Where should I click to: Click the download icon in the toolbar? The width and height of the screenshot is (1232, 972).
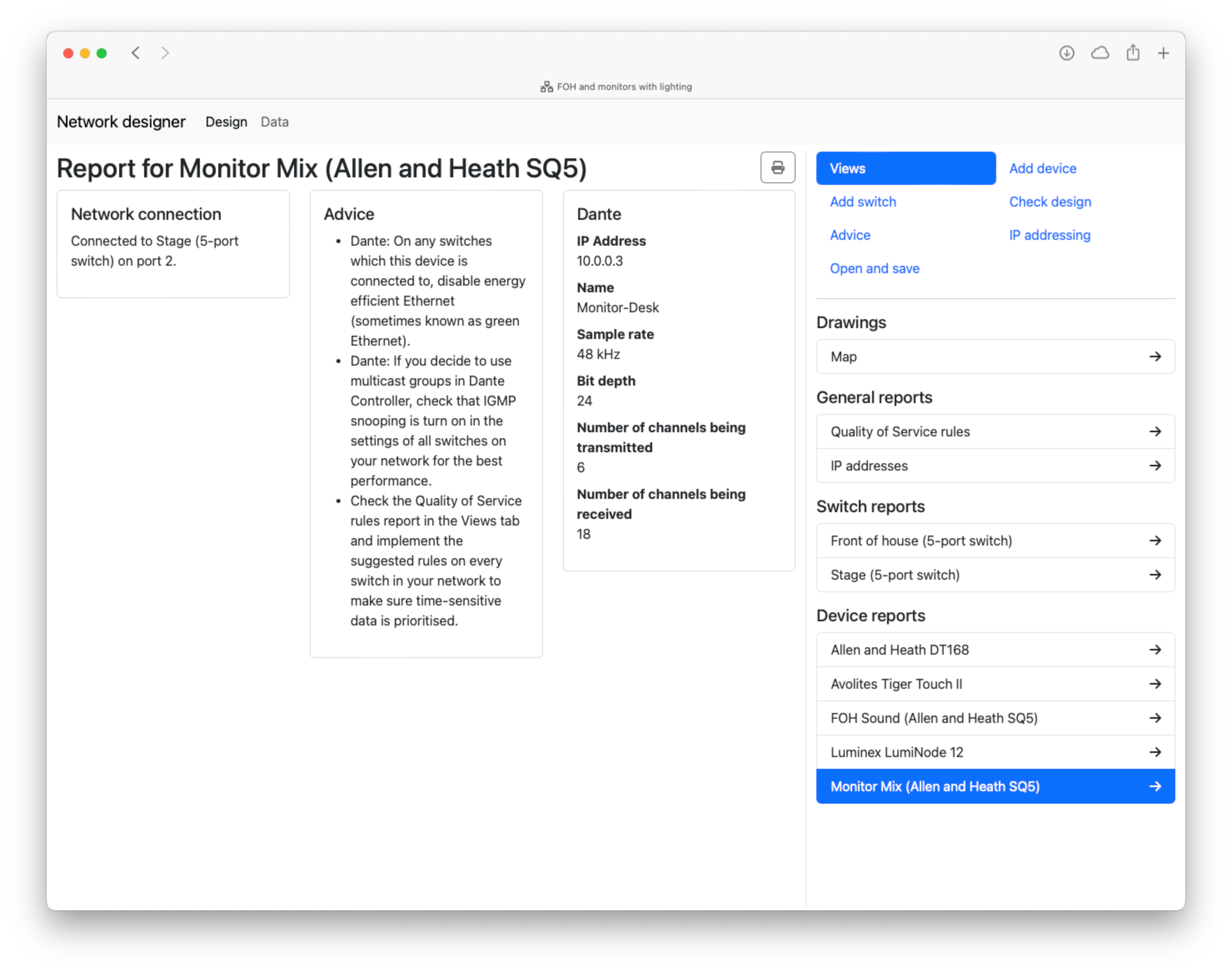point(1066,53)
